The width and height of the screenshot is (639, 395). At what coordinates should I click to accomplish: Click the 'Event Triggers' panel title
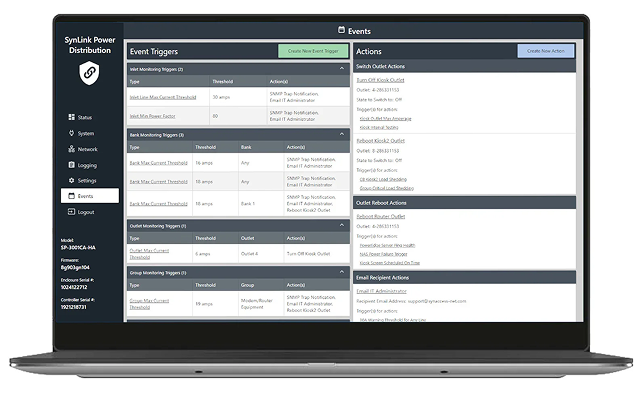coord(154,52)
